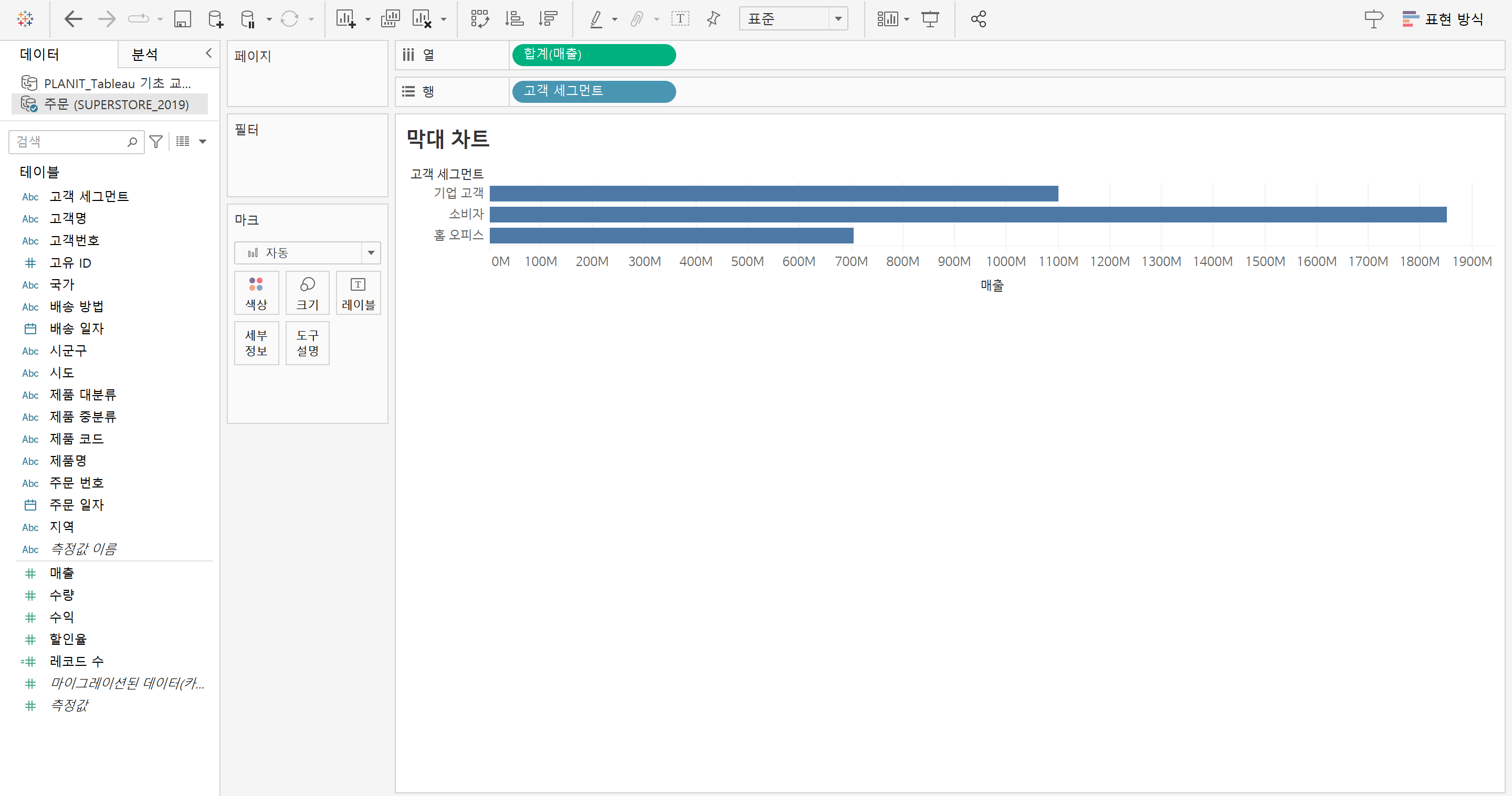
Task: Switch to the 분석 tab
Action: 144,55
